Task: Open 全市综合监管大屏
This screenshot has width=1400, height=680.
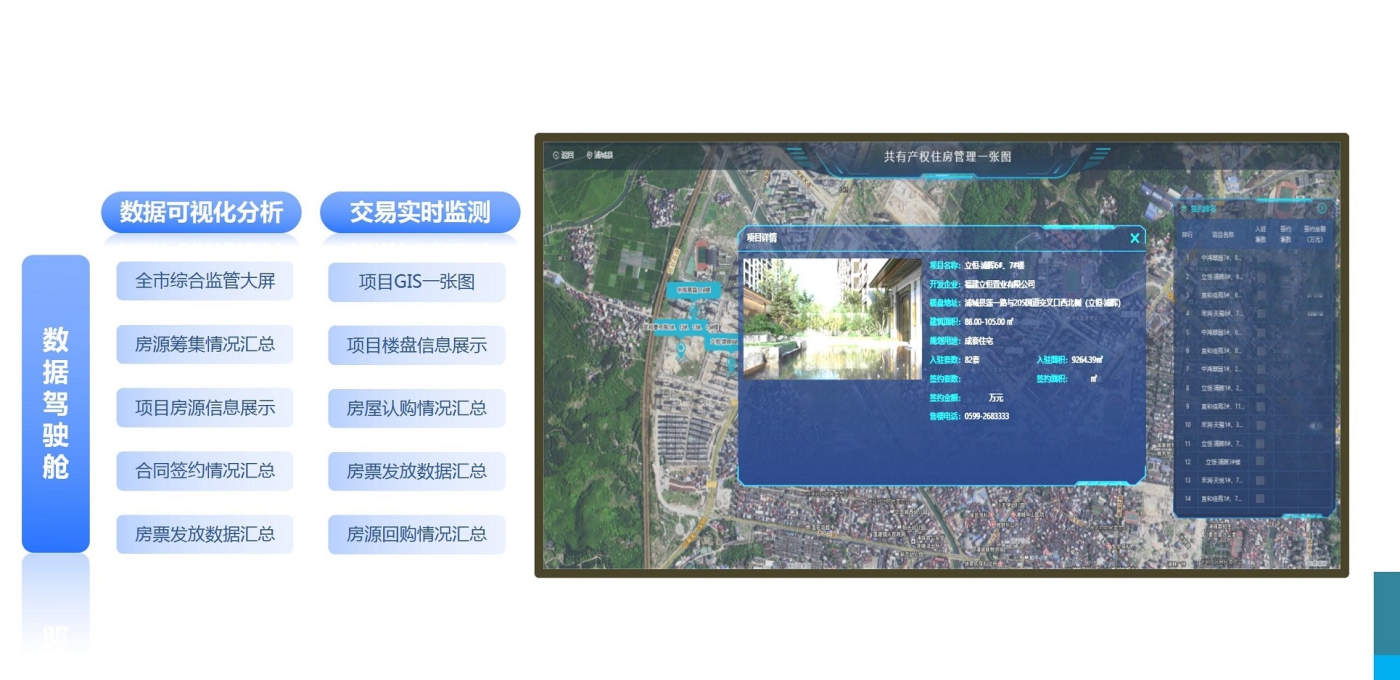Action: [205, 281]
